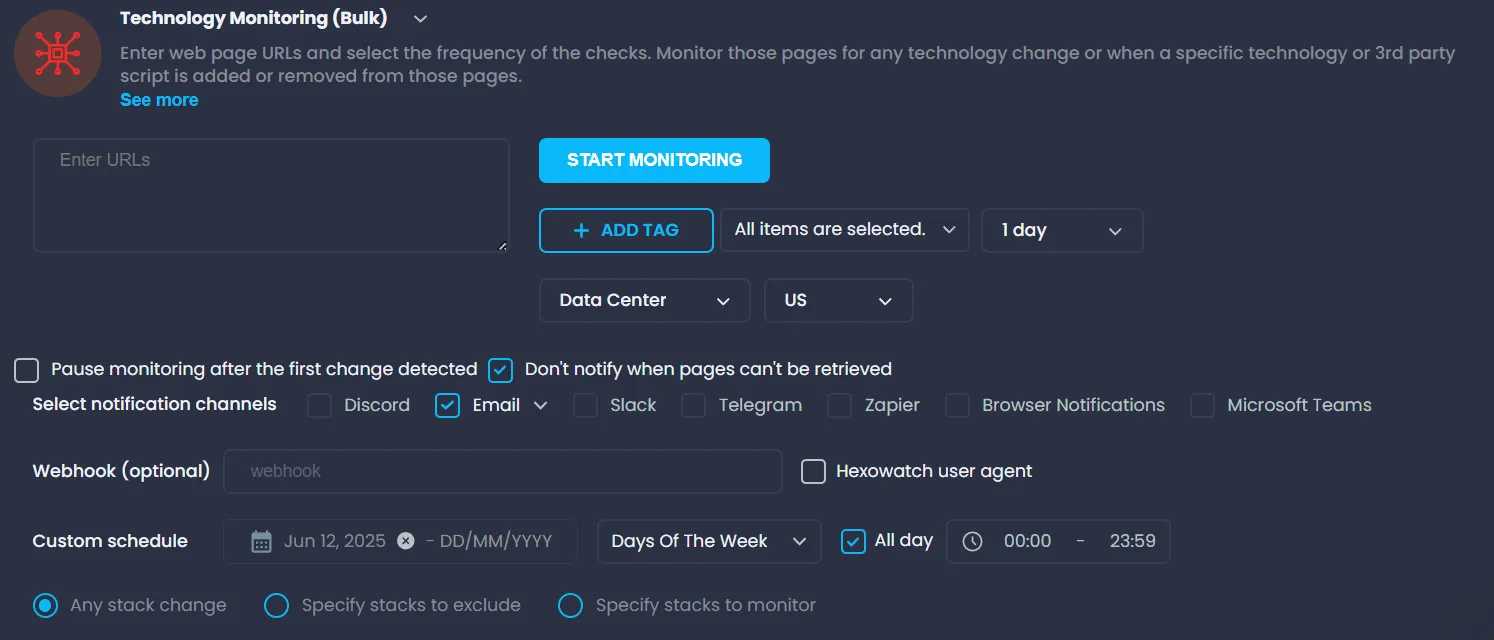The width and height of the screenshot is (1494, 640).
Task: Select Specify stacks to exclude option
Action: [x=276, y=605]
